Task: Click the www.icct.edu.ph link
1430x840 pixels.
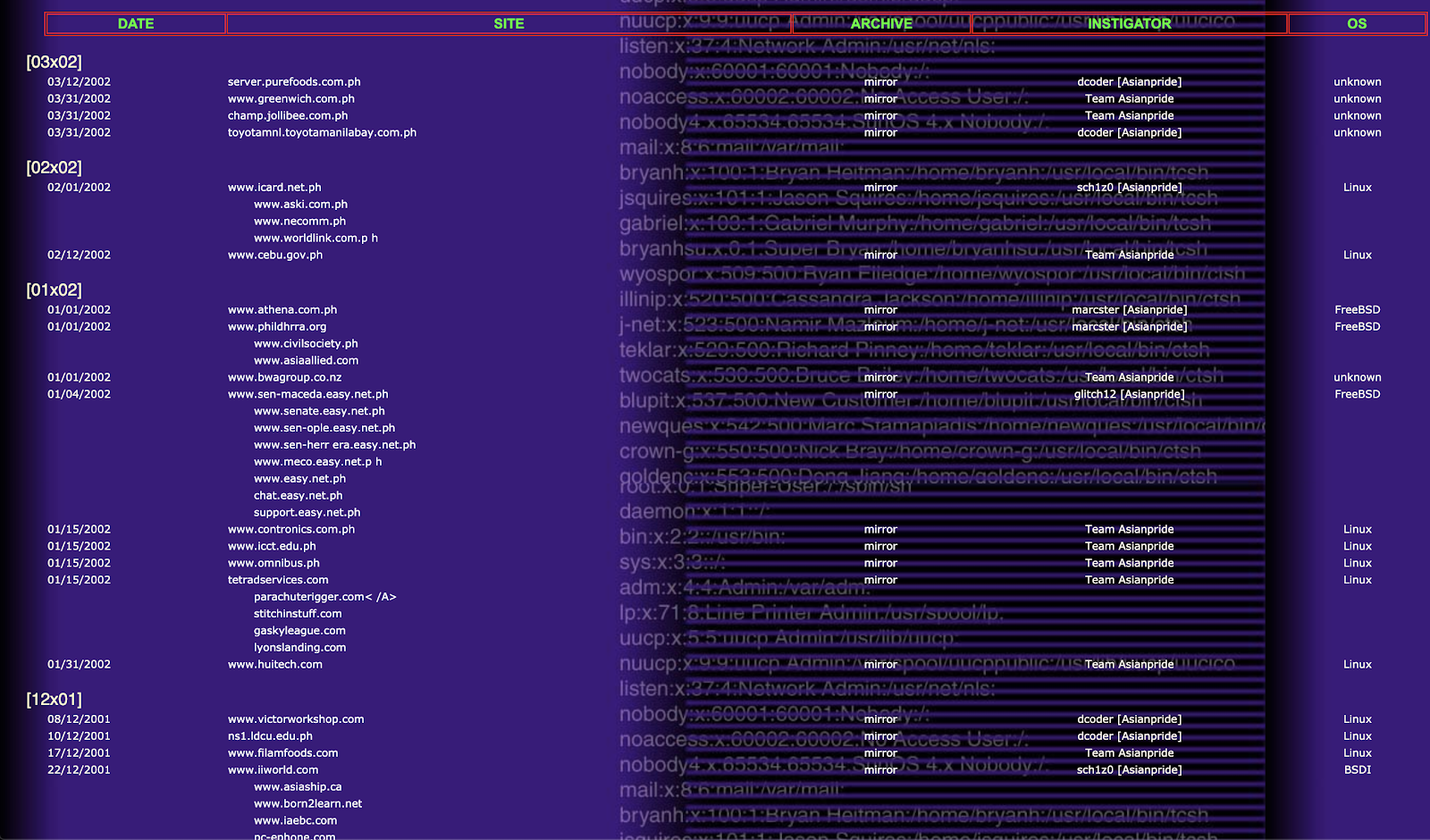Action: [272, 547]
